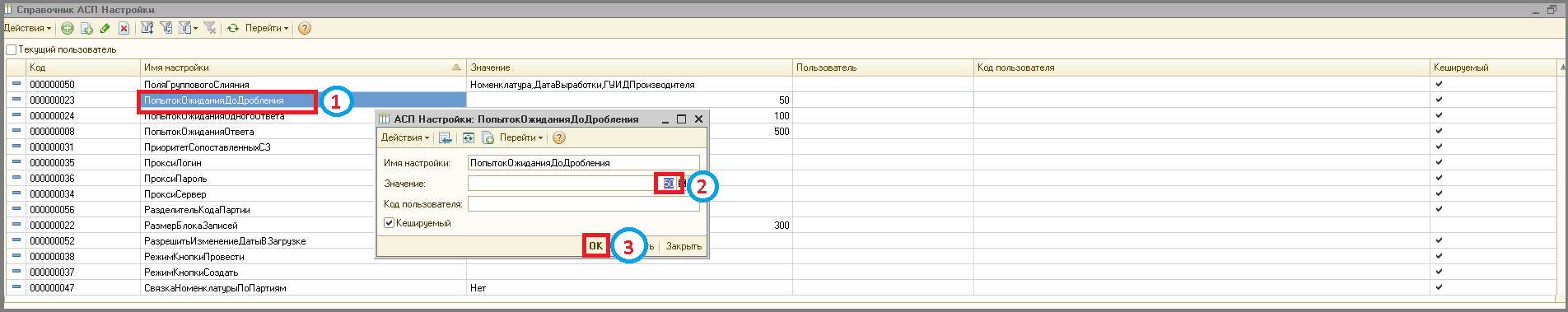This screenshot has height=312, width=1568.
Task: Click the Пользователь column header
Action: (x=883, y=68)
